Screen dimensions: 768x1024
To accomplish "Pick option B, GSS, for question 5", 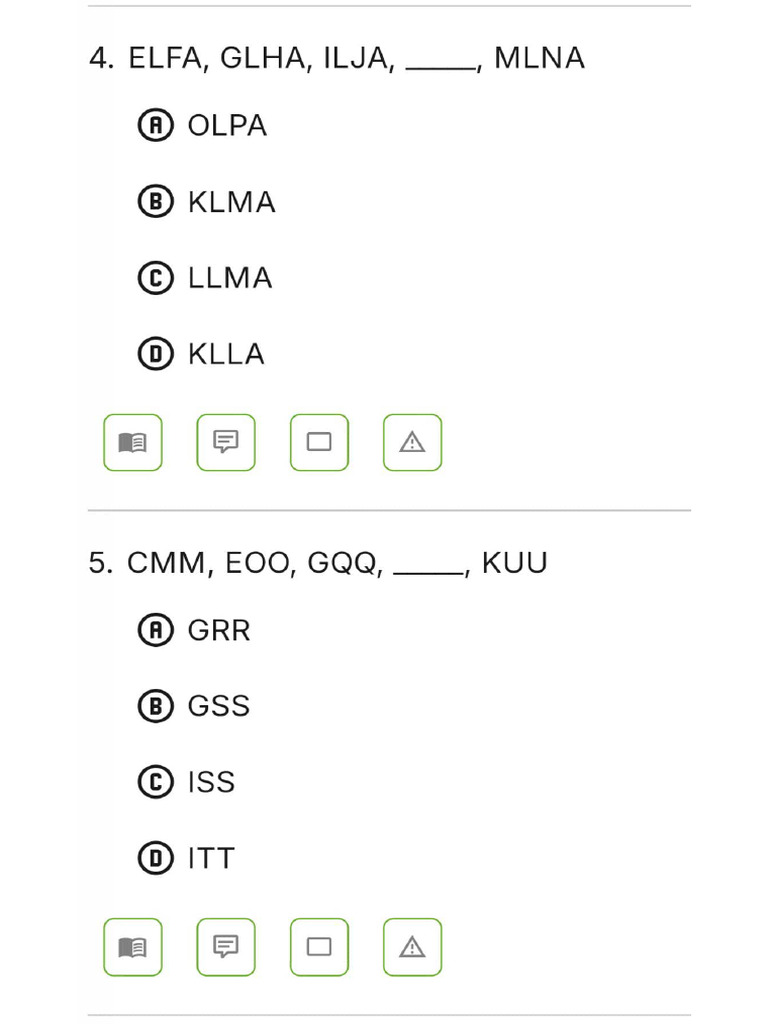I will [x=155, y=706].
